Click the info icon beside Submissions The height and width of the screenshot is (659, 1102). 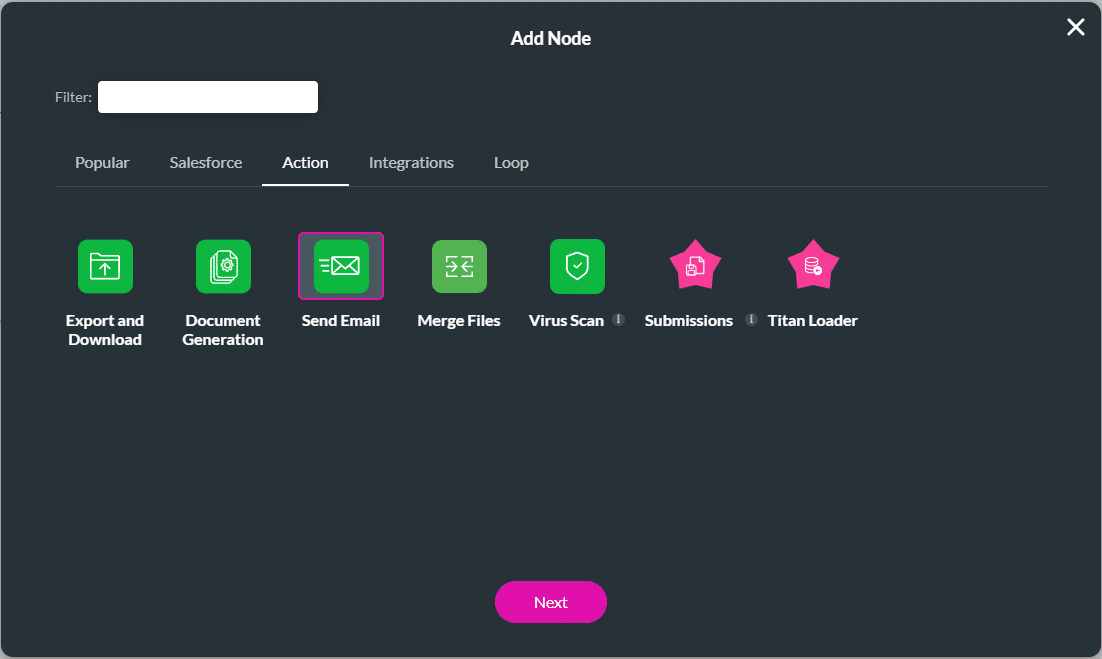coord(749,320)
